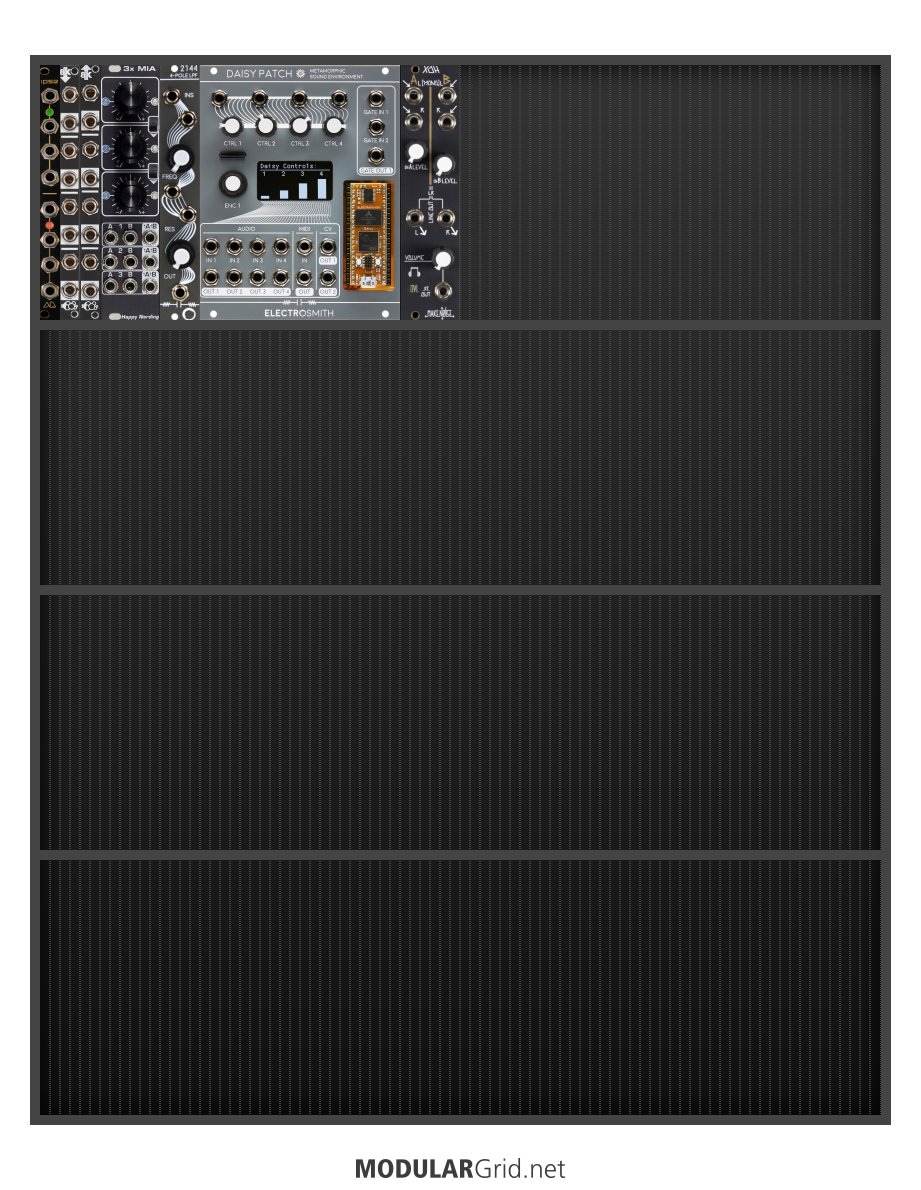This screenshot has height=1190, width=921.
Task: Click the FREQ knob on 2144 LPF
Action: click(x=180, y=159)
